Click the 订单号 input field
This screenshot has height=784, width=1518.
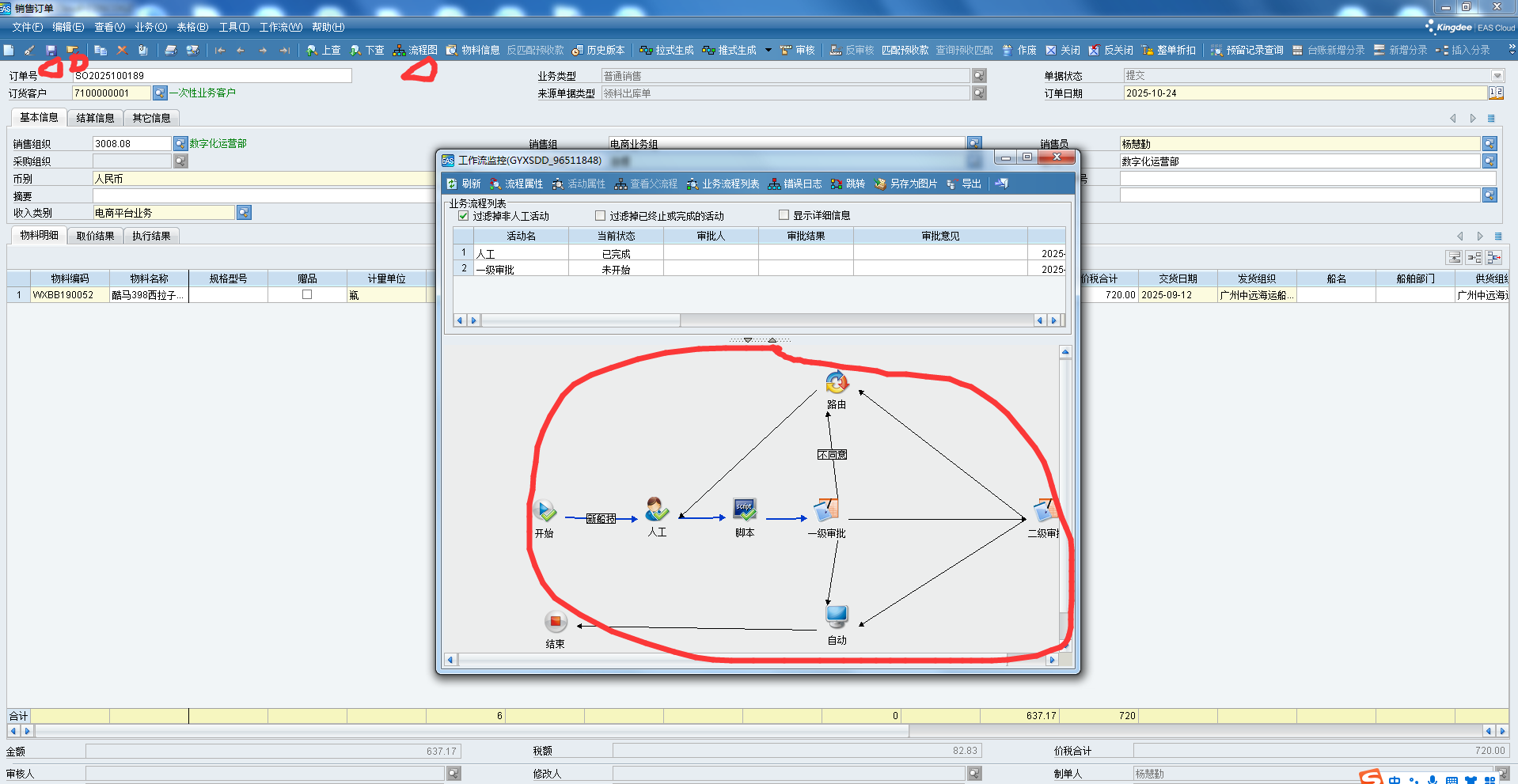(x=212, y=76)
